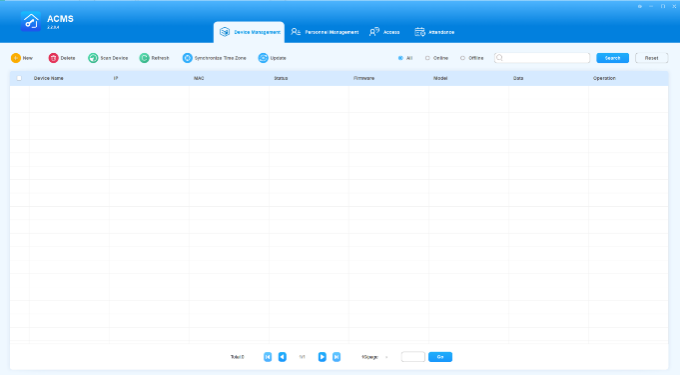Image resolution: width=680 pixels, height=375 pixels.
Task: Click the green Refresh icon
Action: 144,58
